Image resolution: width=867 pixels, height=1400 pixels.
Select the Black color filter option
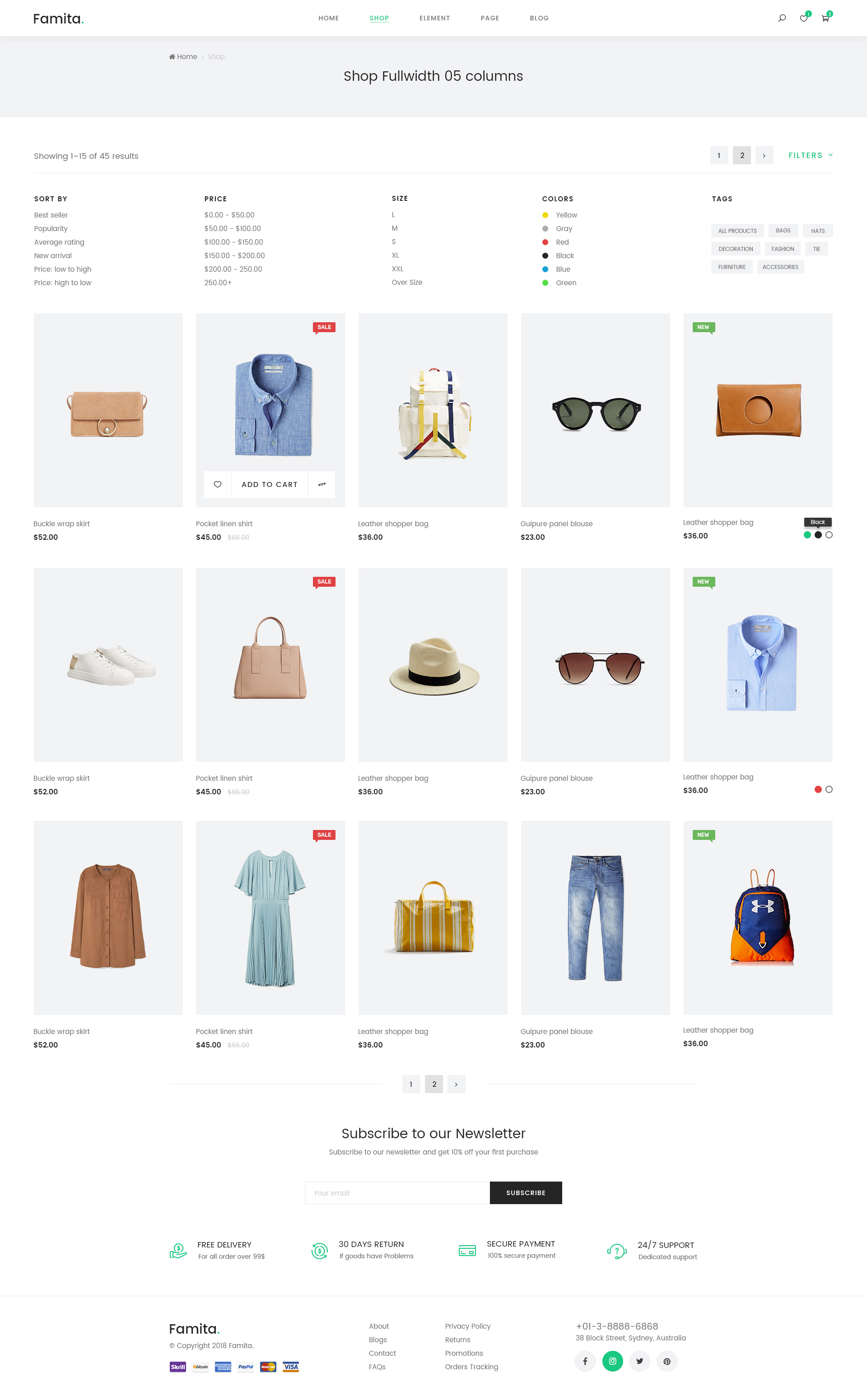(x=558, y=255)
